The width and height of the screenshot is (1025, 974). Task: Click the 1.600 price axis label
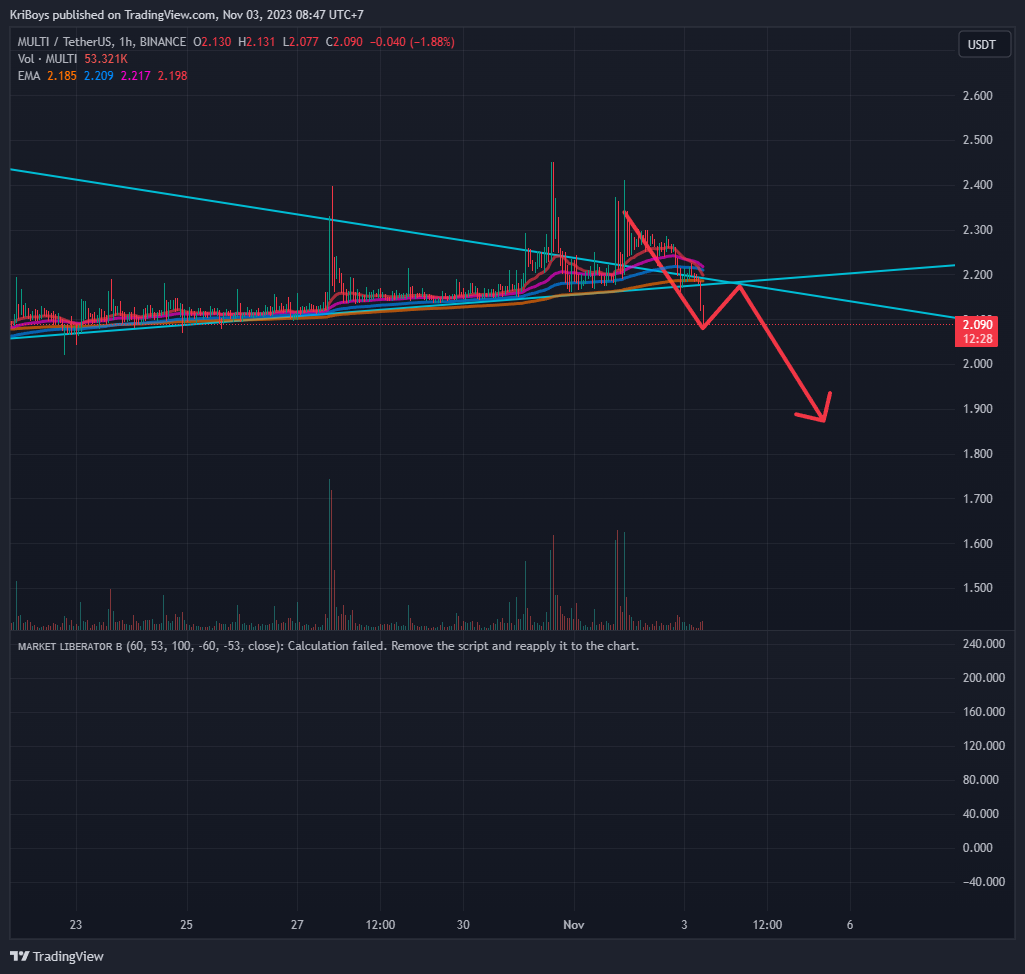[977, 544]
